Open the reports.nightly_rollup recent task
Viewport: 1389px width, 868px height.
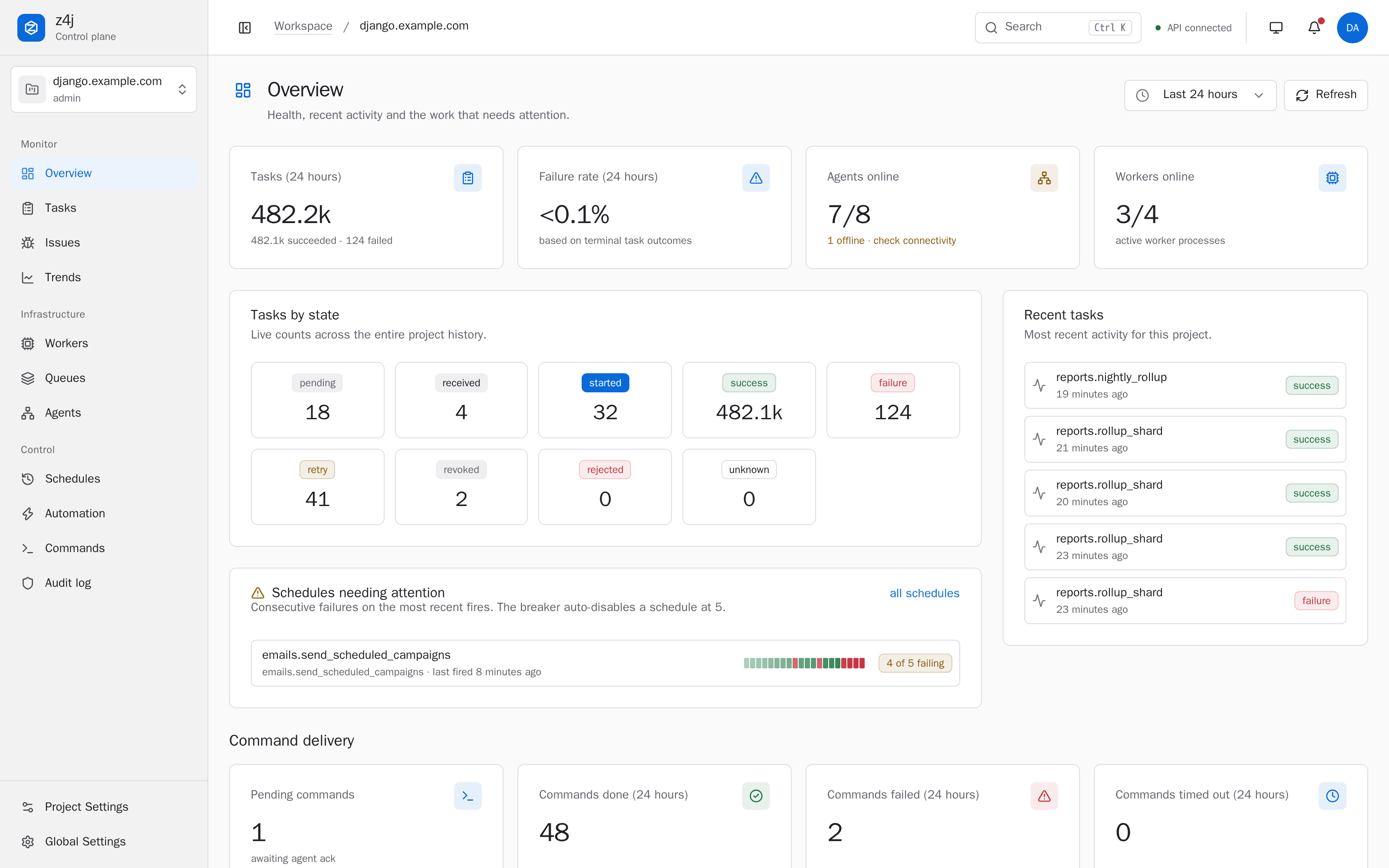1185,385
